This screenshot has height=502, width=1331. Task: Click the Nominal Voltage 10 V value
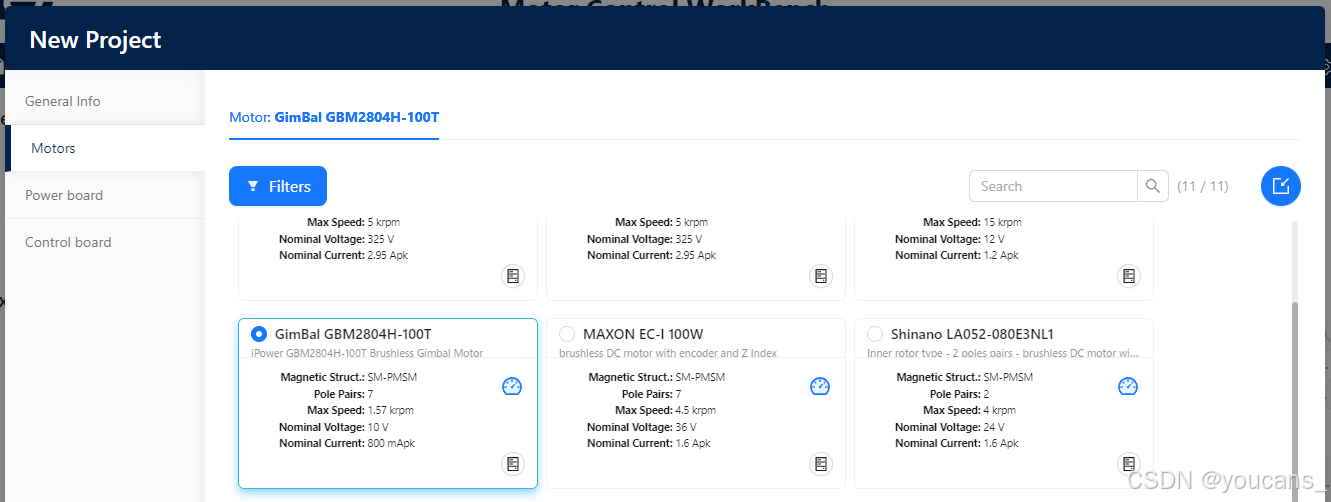click(x=378, y=427)
